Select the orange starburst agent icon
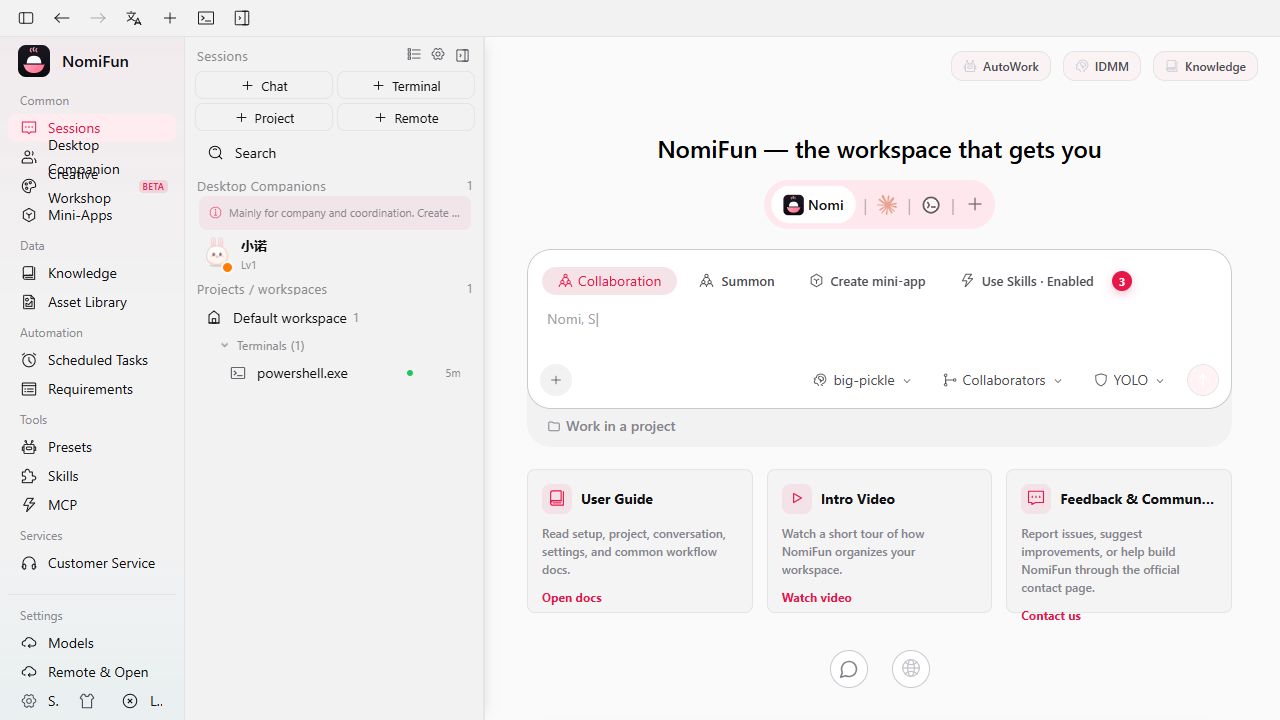The width and height of the screenshot is (1280, 720). (x=887, y=205)
